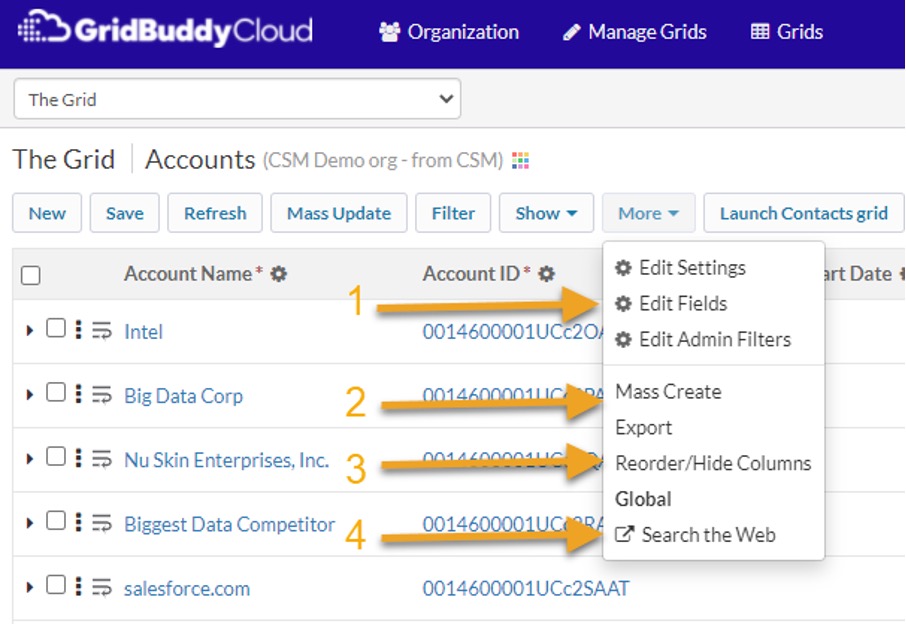Open the salesforce.com account link
The width and height of the screenshot is (906, 624).
[x=187, y=589]
